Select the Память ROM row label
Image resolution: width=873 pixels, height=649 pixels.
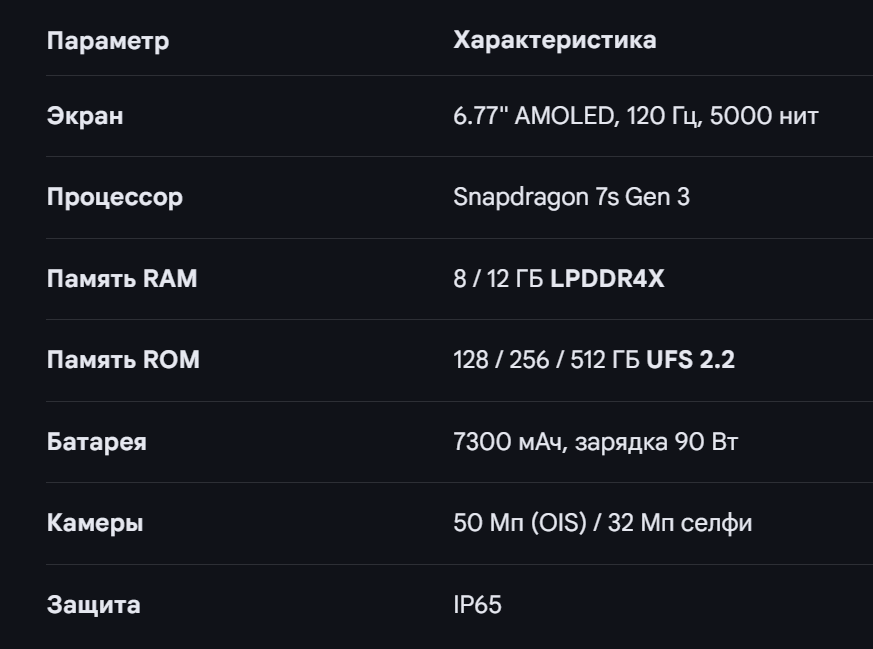pyautogui.click(x=123, y=360)
